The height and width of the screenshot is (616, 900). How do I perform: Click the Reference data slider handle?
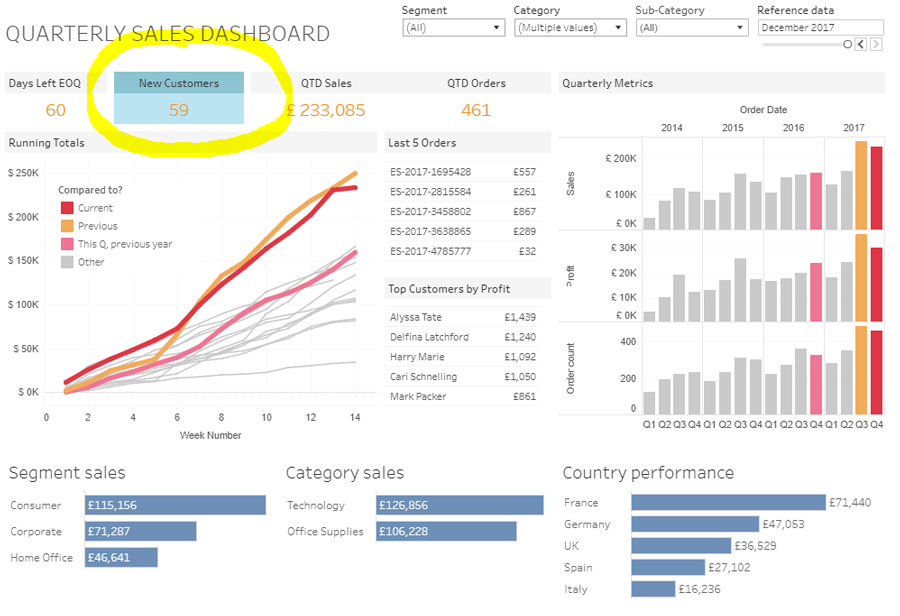pyautogui.click(x=847, y=44)
